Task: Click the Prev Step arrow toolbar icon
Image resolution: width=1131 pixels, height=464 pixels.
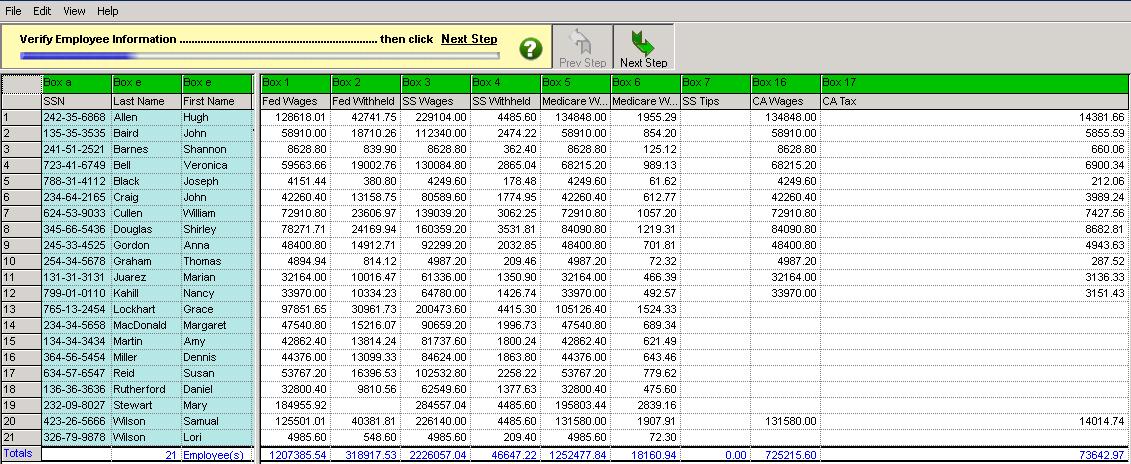Action: coord(582,48)
